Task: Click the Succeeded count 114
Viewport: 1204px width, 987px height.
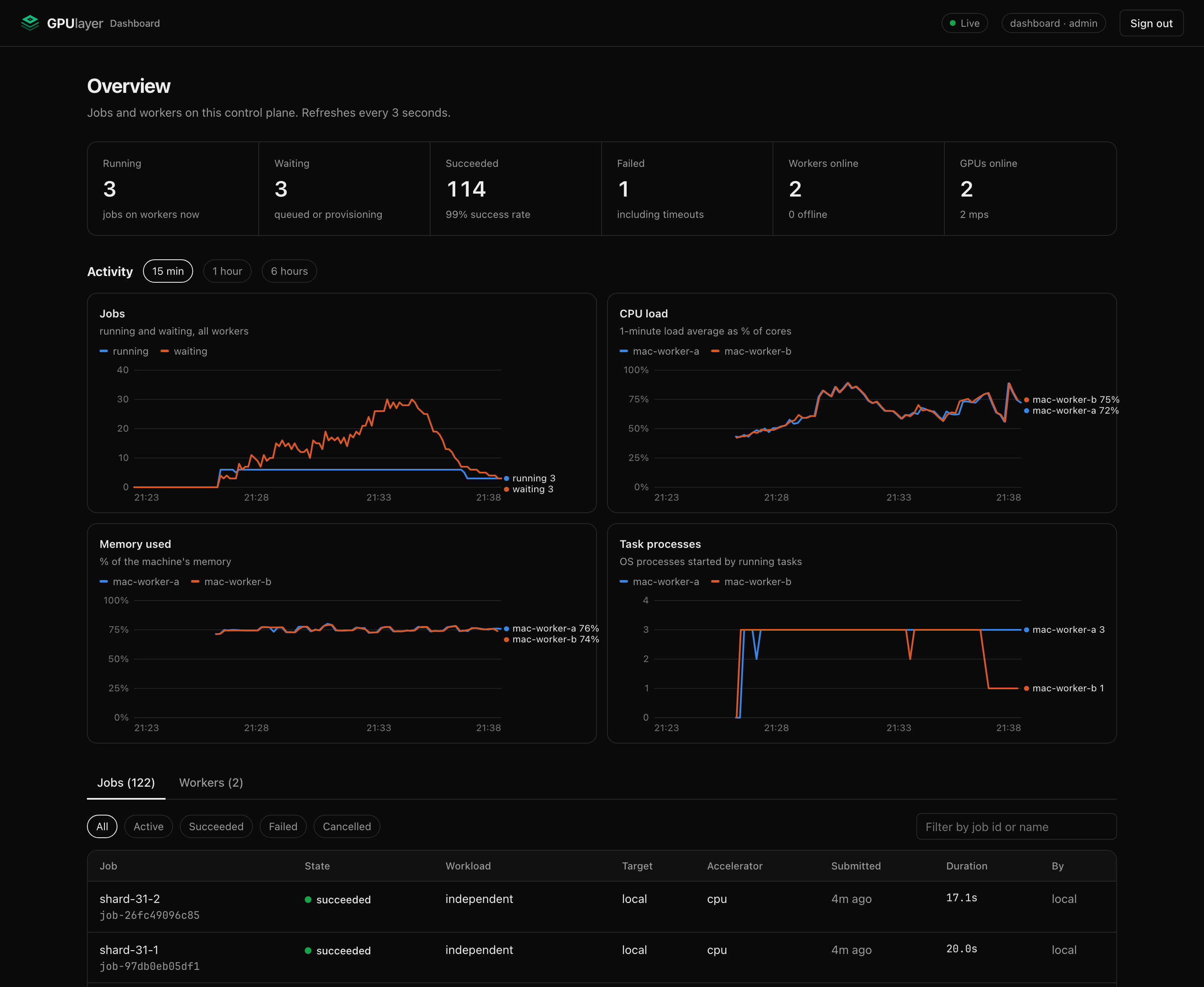Action: (466, 189)
